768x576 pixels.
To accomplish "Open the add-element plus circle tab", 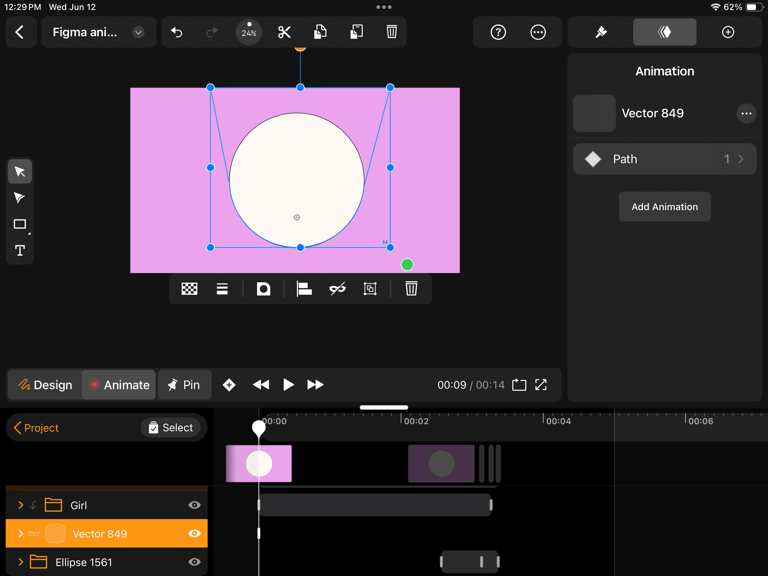I will 728,32.
